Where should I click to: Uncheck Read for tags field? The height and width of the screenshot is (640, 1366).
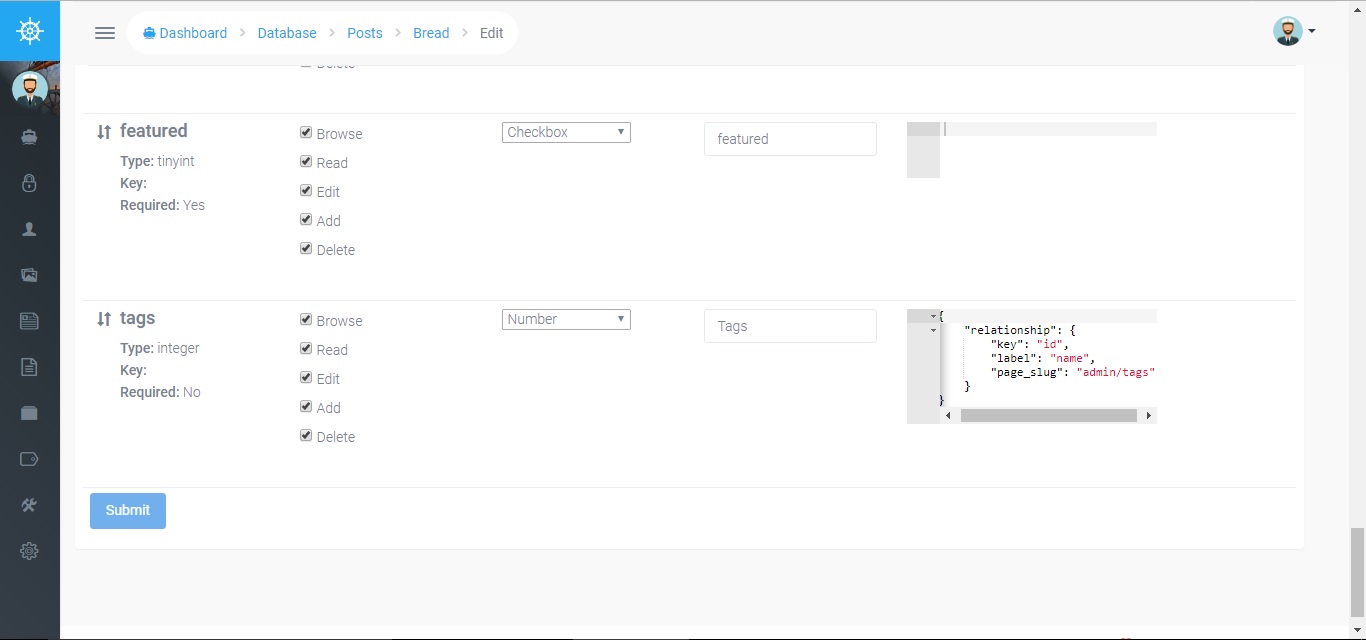pyautogui.click(x=306, y=348)
